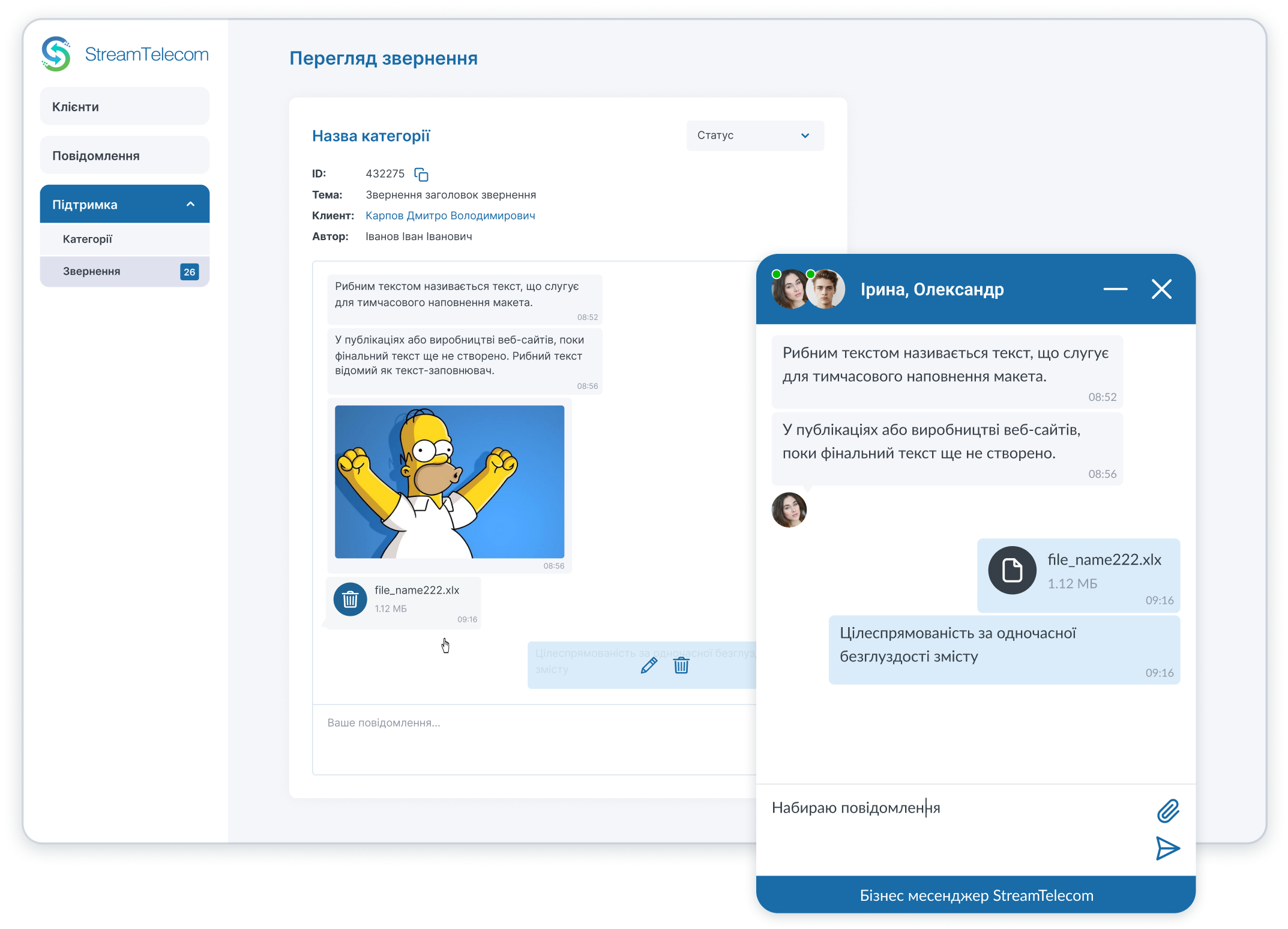Go to Повідомлення section
This screenshot has height=929, width=1288.
tap(125, 156)
